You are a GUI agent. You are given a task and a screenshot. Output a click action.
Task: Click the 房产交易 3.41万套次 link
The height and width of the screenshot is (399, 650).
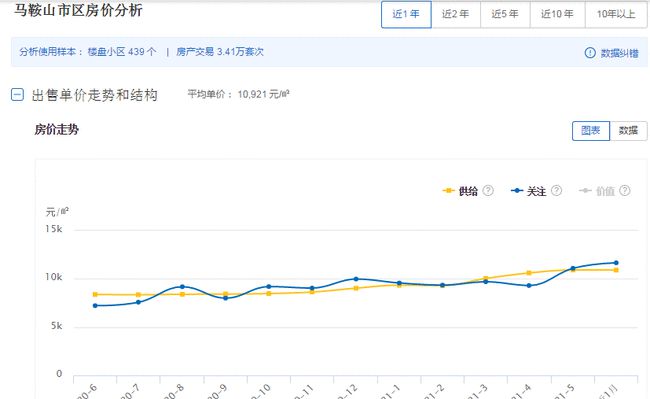click(x=220, y=52)
